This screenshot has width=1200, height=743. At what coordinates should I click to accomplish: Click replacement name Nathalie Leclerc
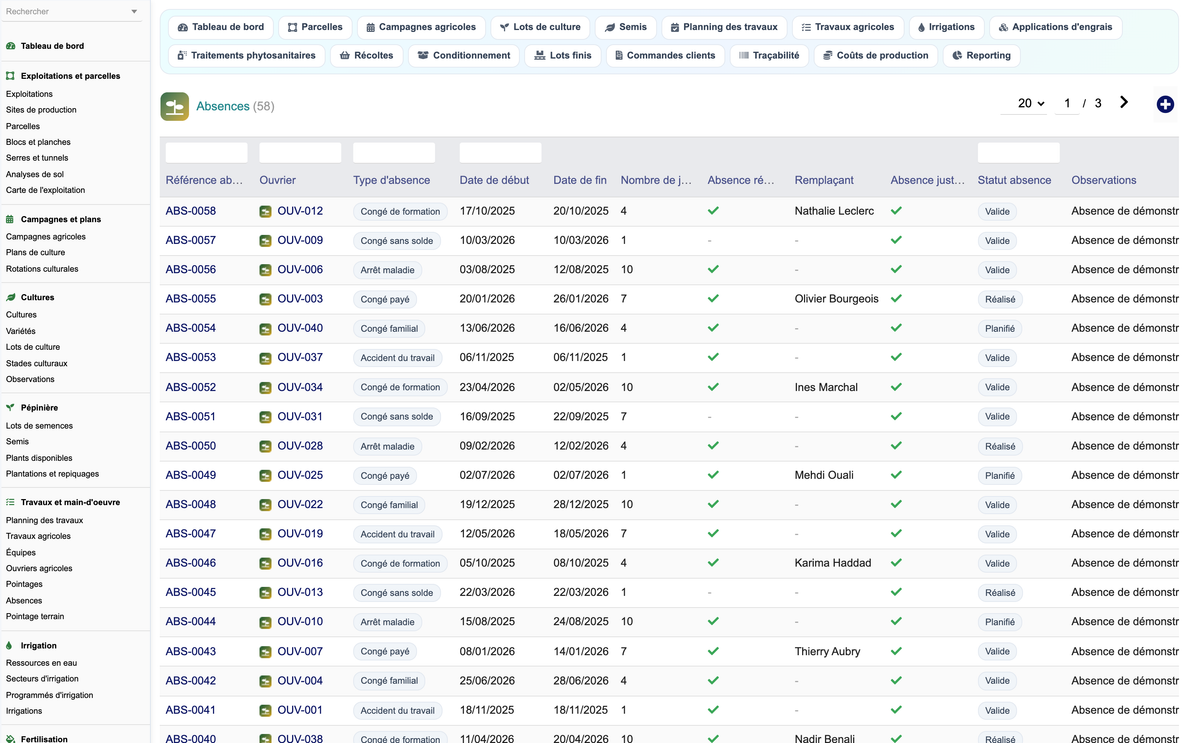(x=834, y=211)
